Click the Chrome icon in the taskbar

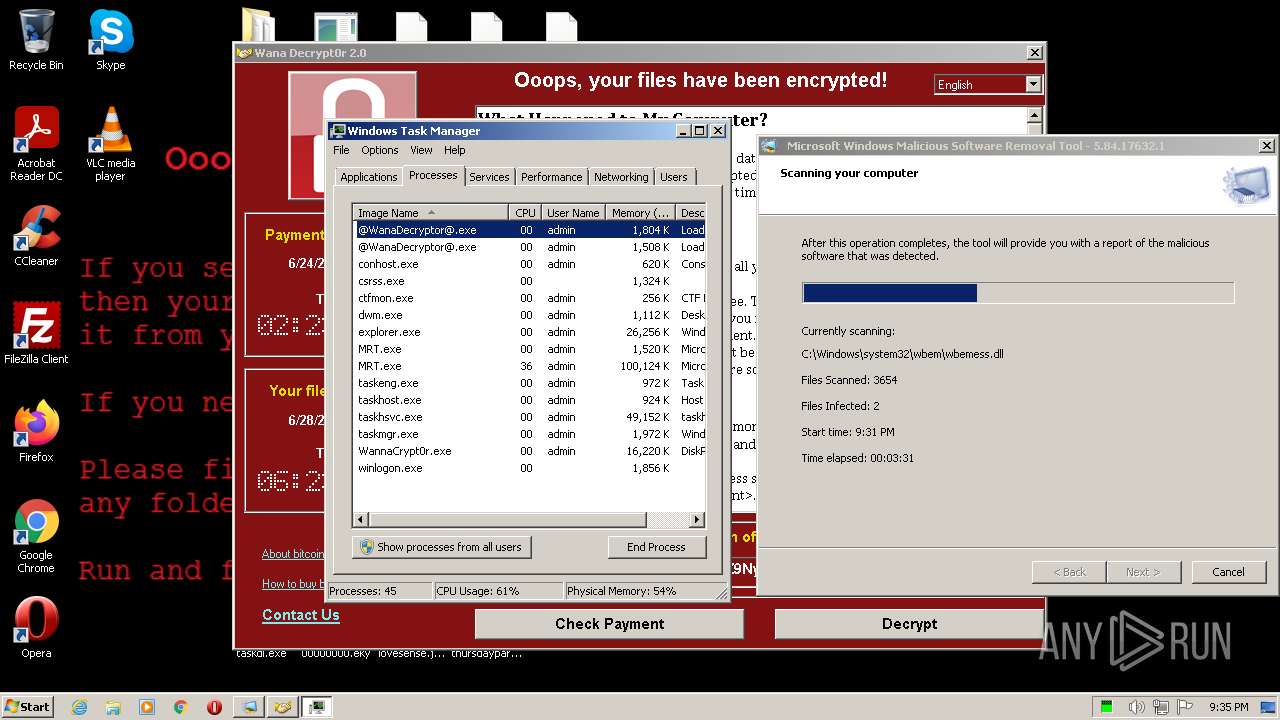[181, 707]
